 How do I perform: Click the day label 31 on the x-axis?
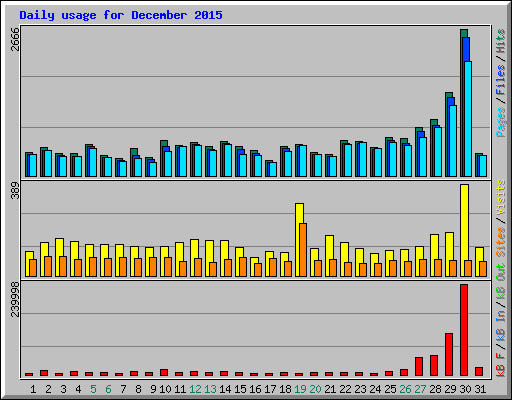480,389
